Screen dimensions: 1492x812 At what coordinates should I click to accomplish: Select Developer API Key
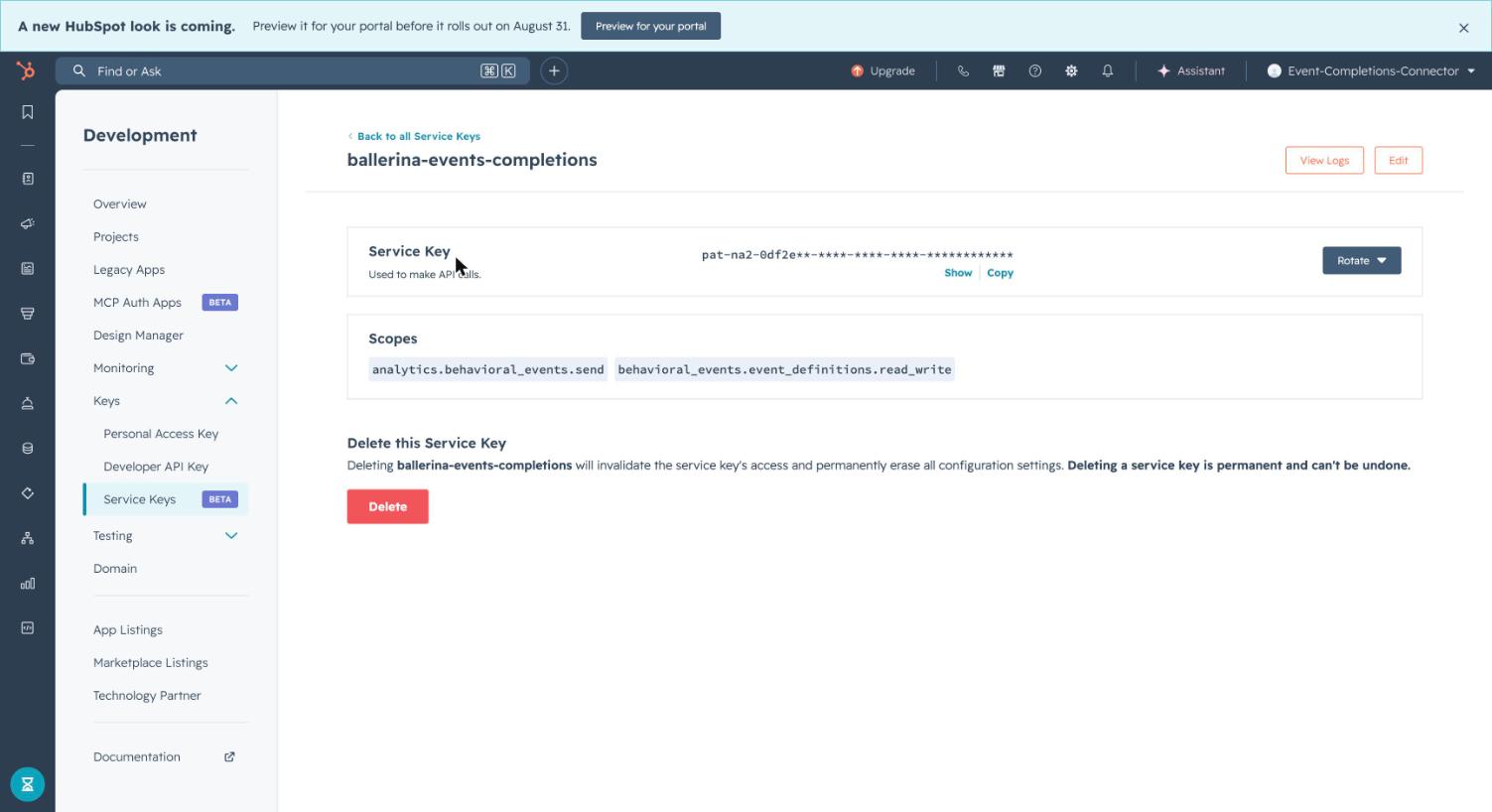[156, 467]
